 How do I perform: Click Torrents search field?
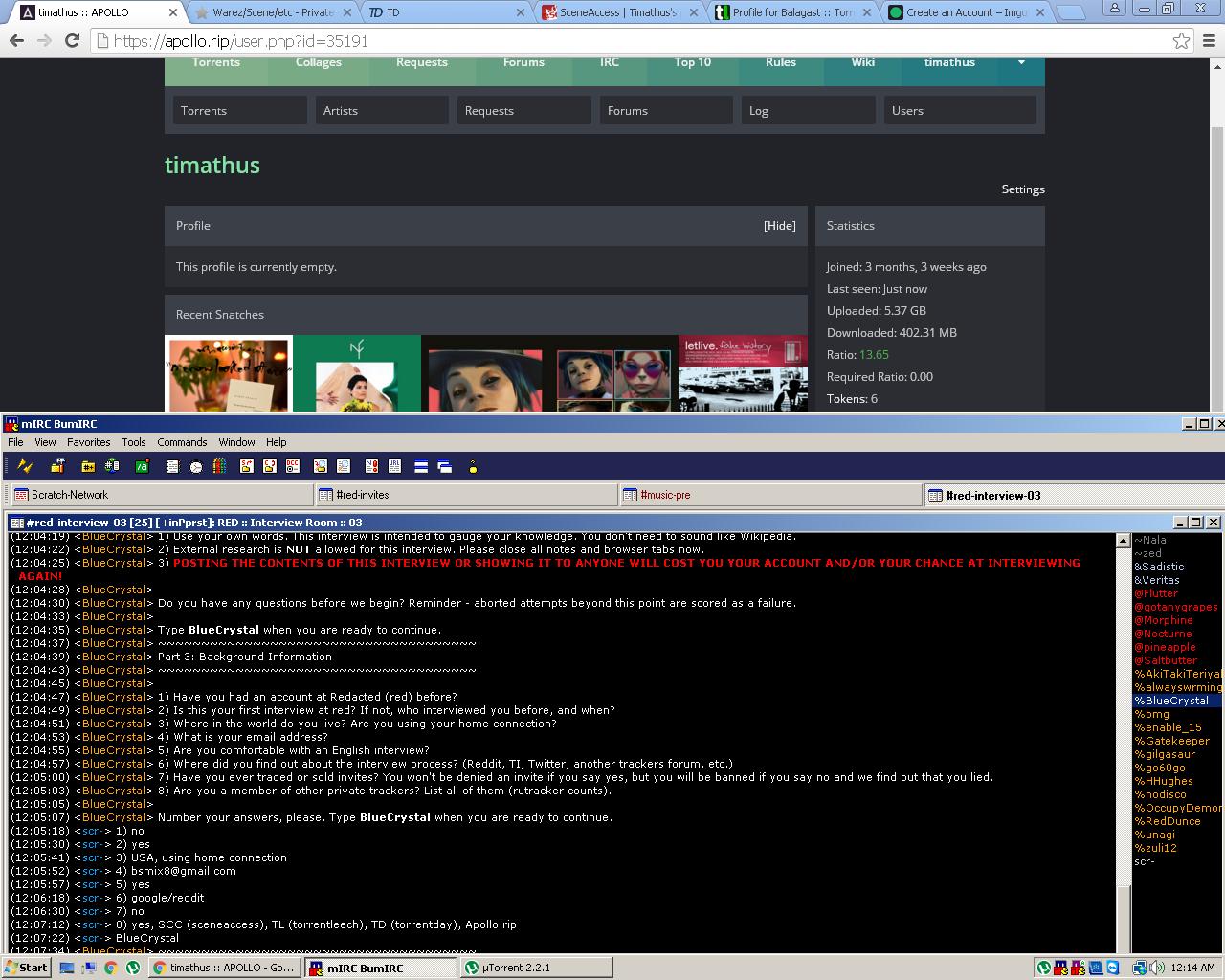(x=240, y=111)
